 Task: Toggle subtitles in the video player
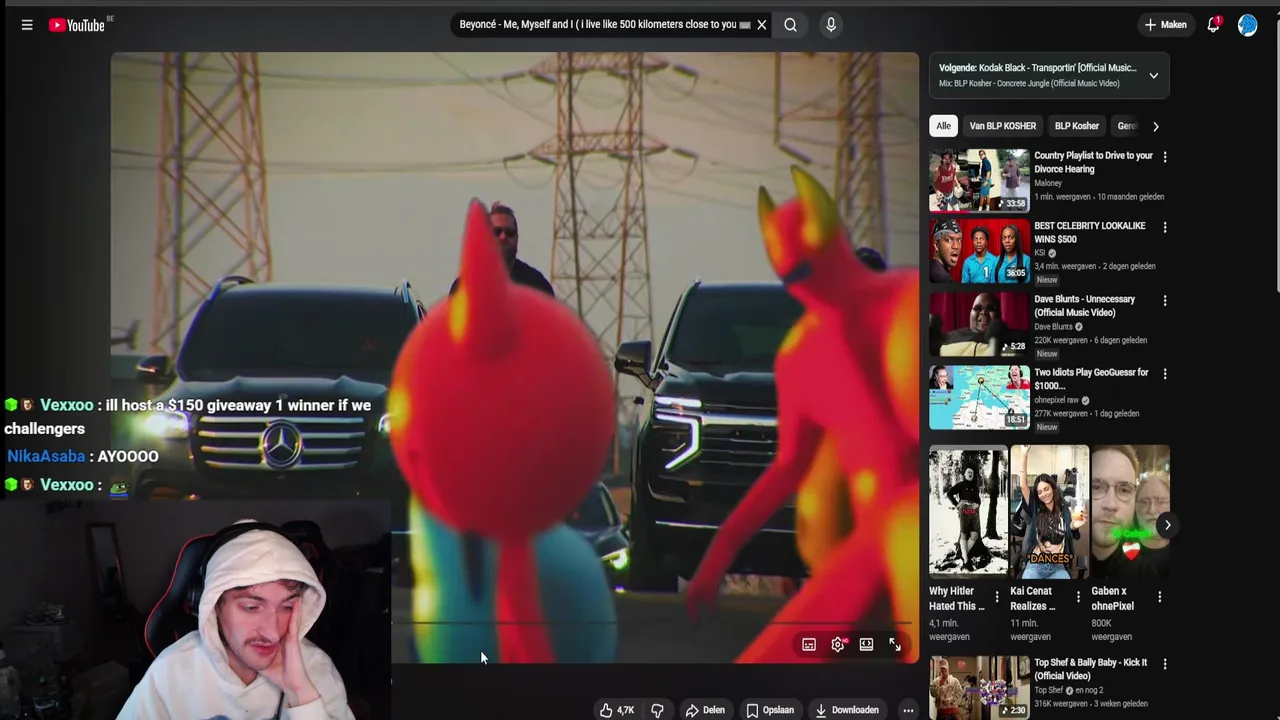[809, 645]
